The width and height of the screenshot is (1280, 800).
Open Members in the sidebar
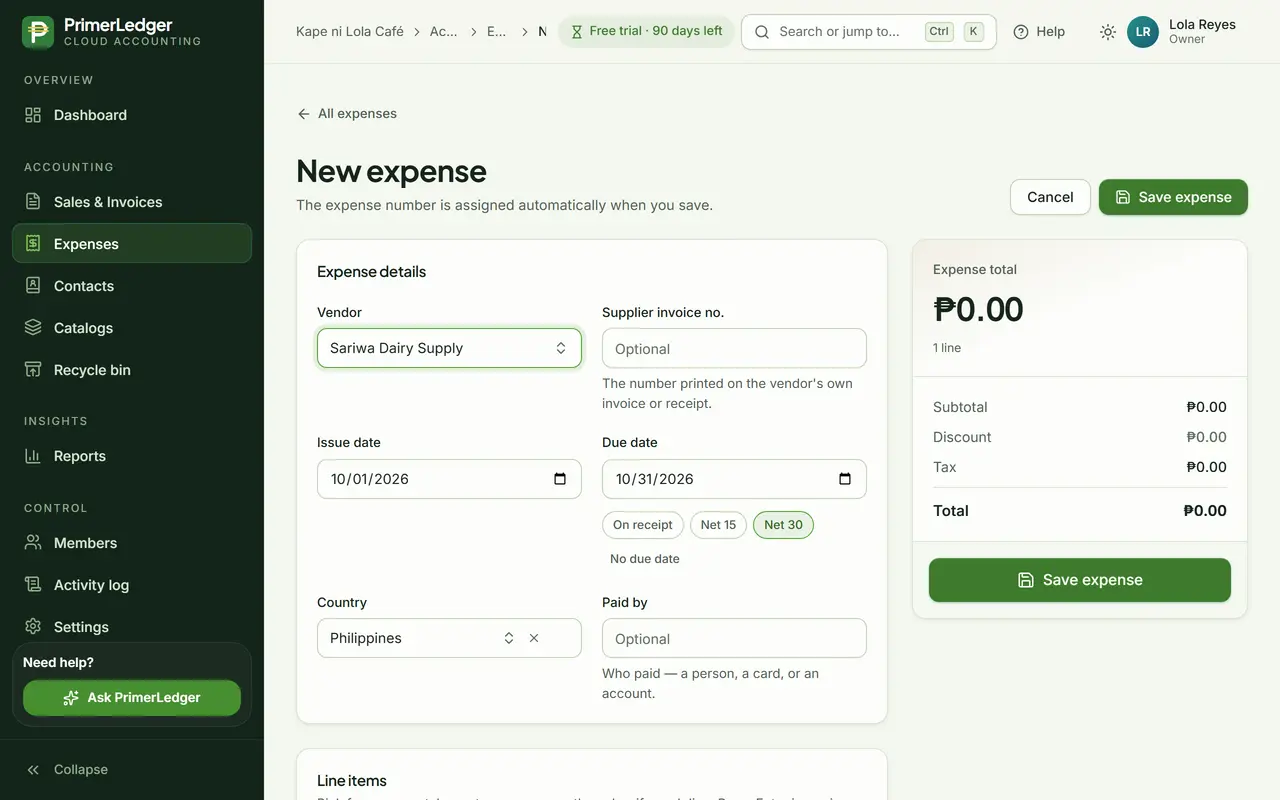(x=132, y=543)
